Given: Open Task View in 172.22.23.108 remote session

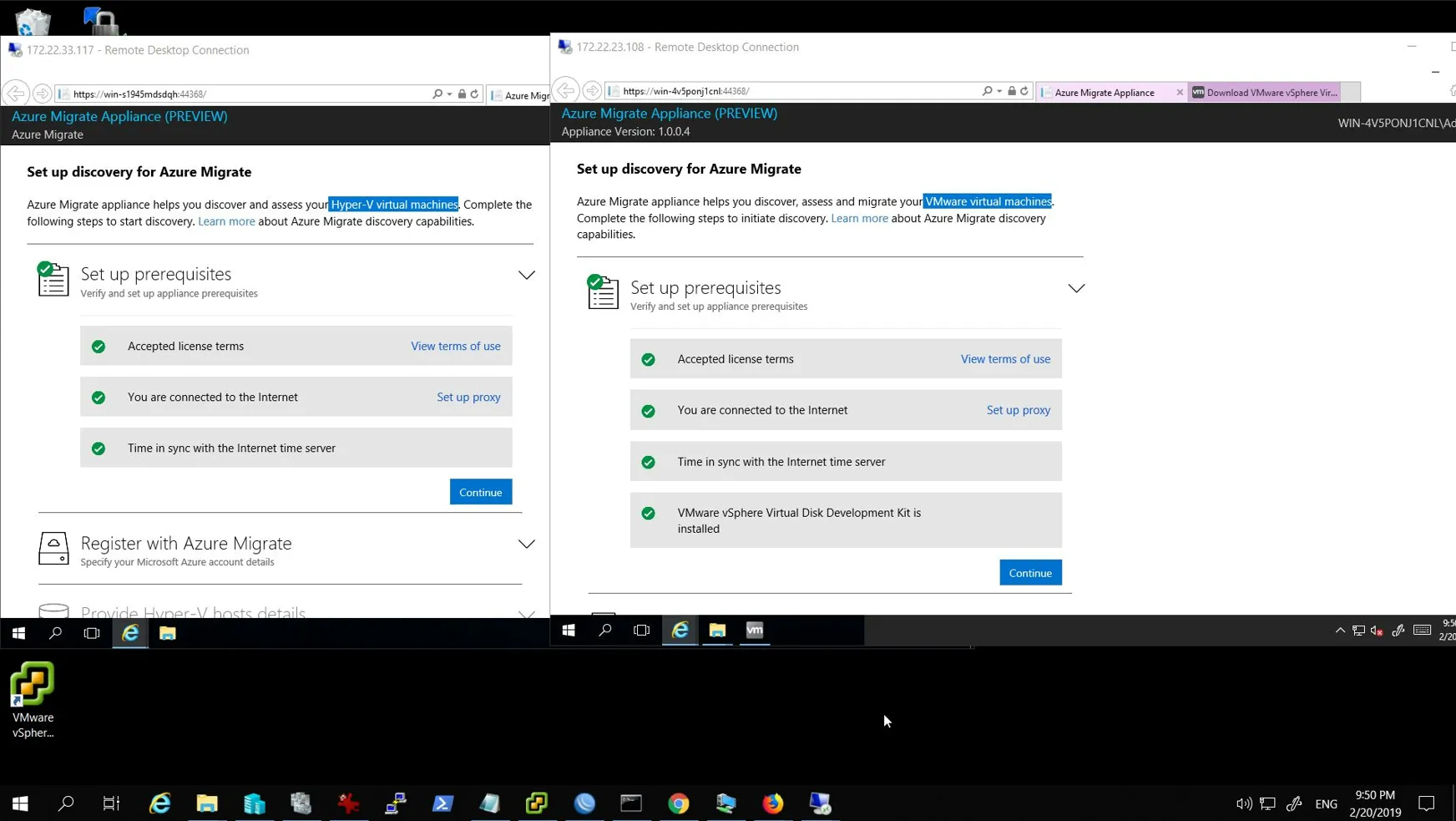Looking at the screenshot, I should click(642, 630).
